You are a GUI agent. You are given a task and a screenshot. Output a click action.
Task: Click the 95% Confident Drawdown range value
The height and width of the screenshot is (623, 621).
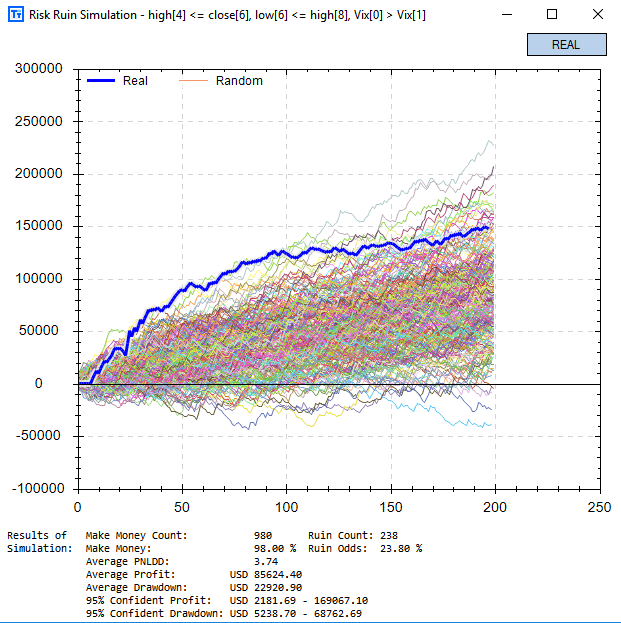(296, 613)
